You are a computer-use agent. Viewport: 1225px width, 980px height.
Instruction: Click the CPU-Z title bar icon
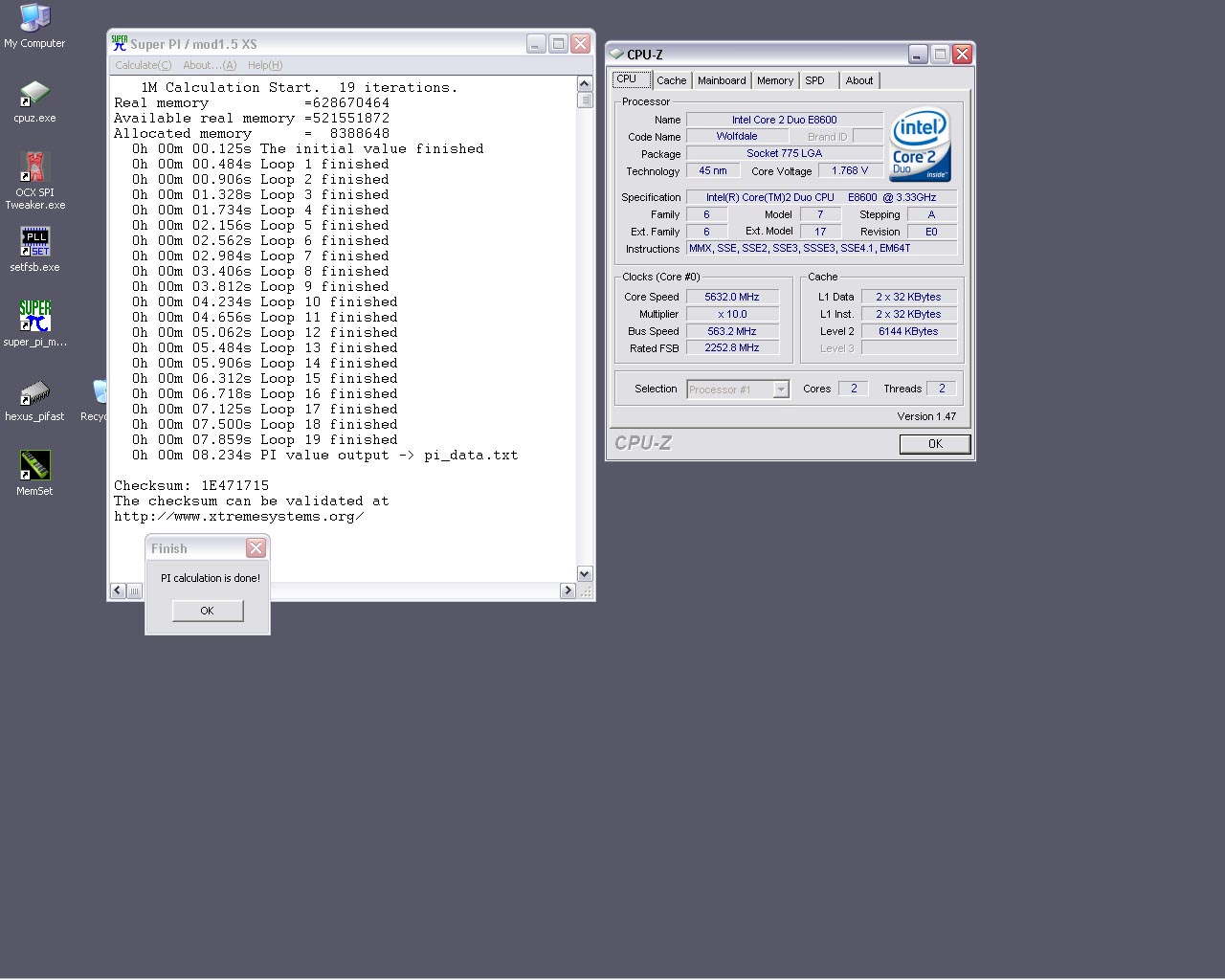tap(616, 55)
